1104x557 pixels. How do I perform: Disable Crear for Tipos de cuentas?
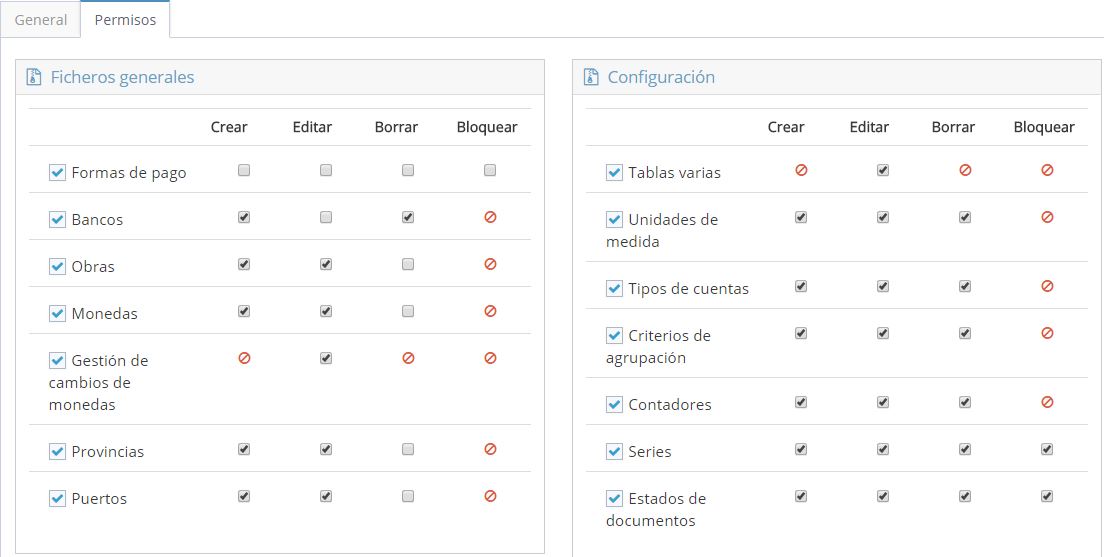tap(801, 286)
